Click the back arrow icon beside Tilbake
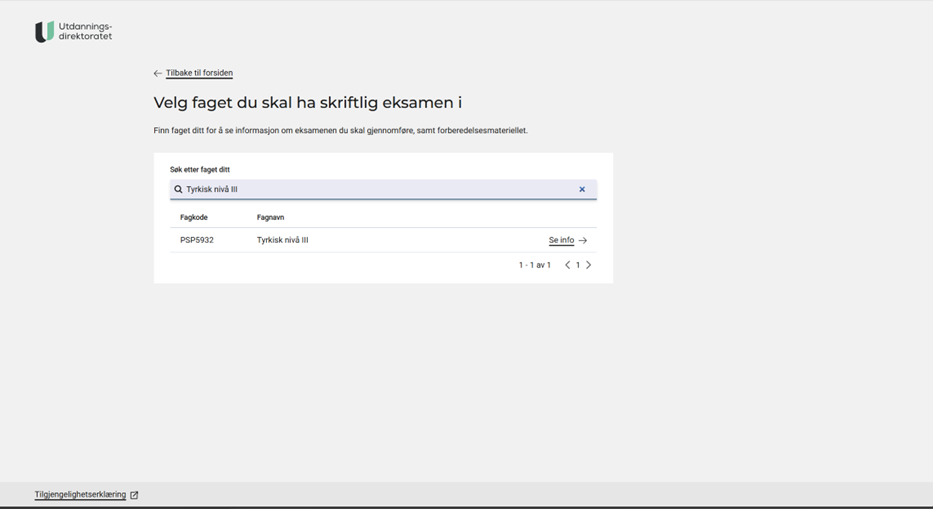The width and height of the screenshot is (933, 509). pos(158,73)
